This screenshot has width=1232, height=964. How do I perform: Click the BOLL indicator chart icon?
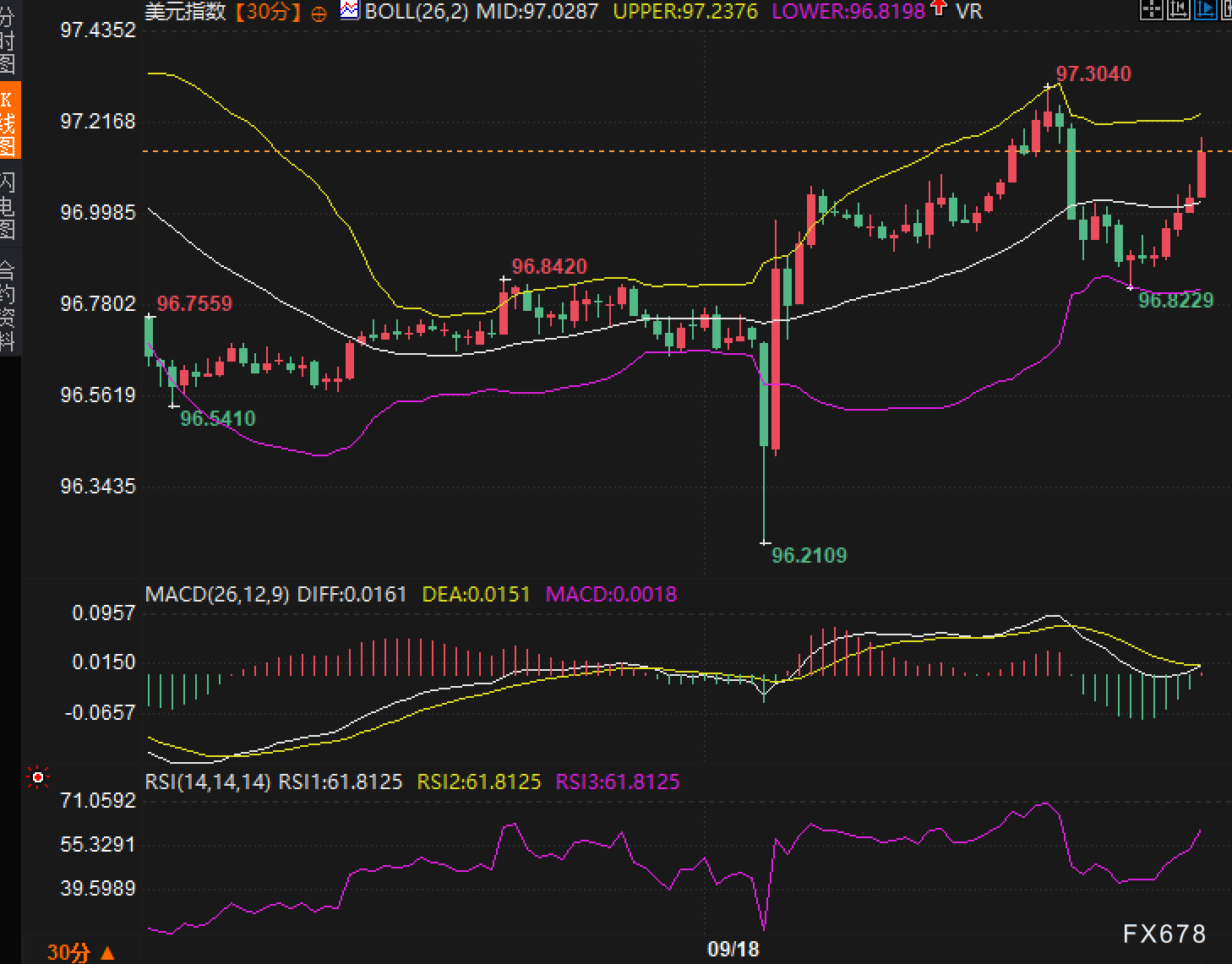pyautogui.click(x=349, y=11)
